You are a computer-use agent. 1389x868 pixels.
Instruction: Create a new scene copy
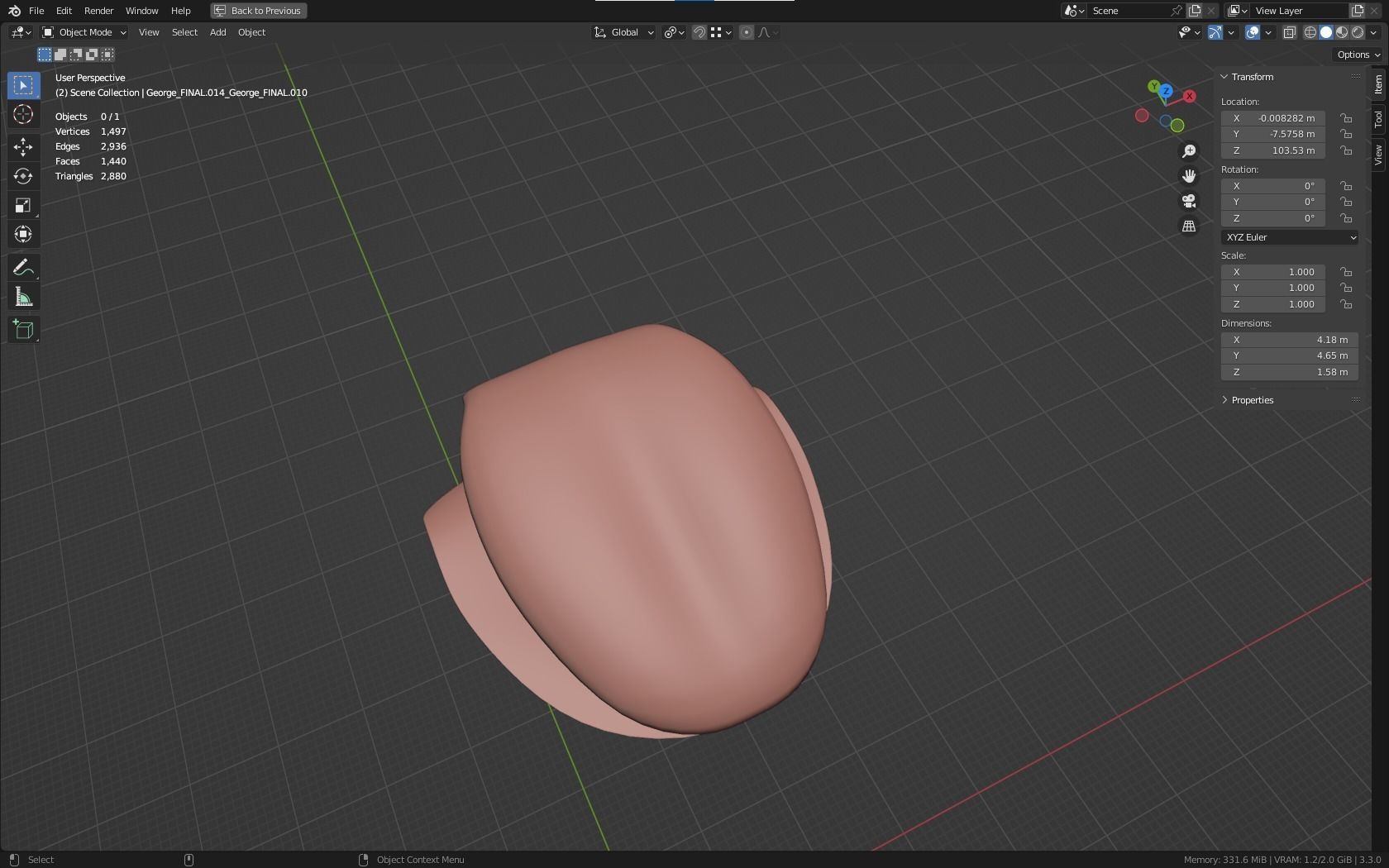coord(1195,11)
